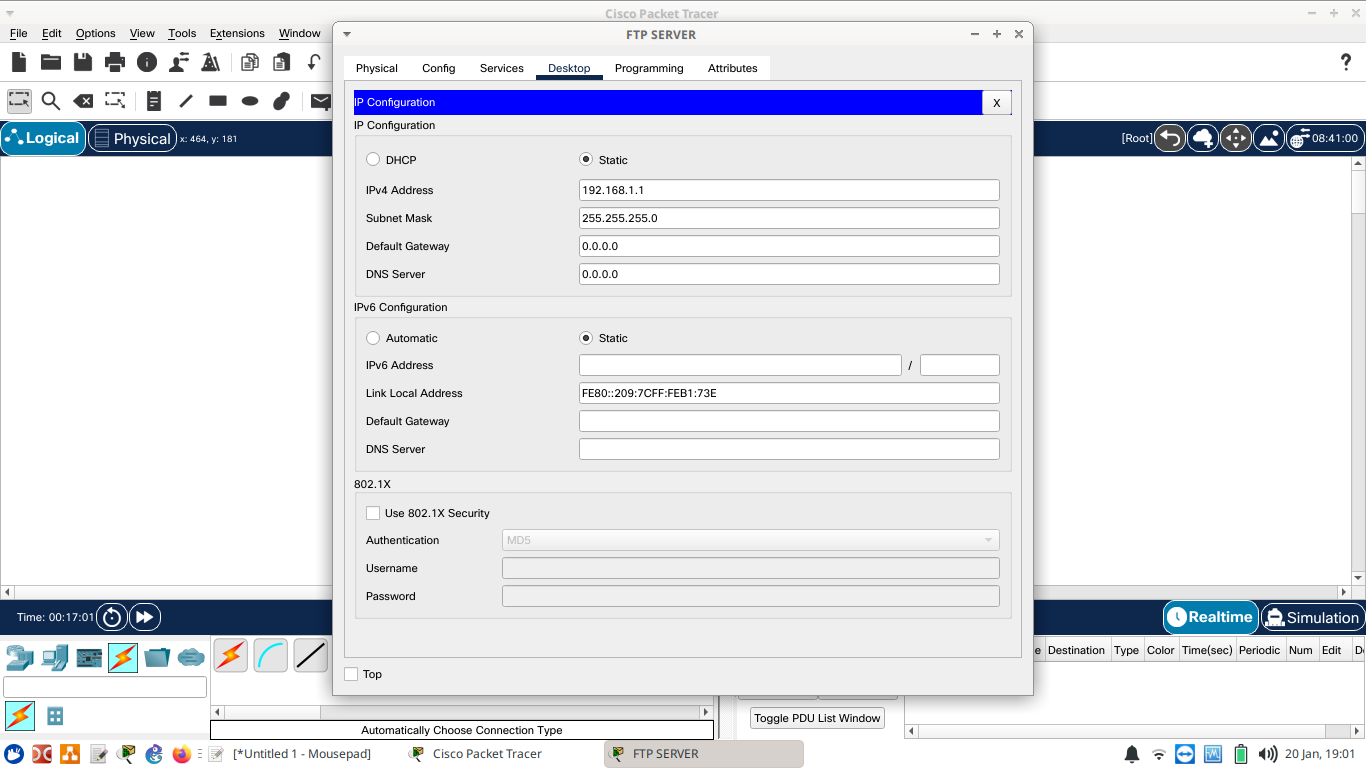Click the New file icon
The height and width of the screenshot is (768, 1366).
[19, 62]
